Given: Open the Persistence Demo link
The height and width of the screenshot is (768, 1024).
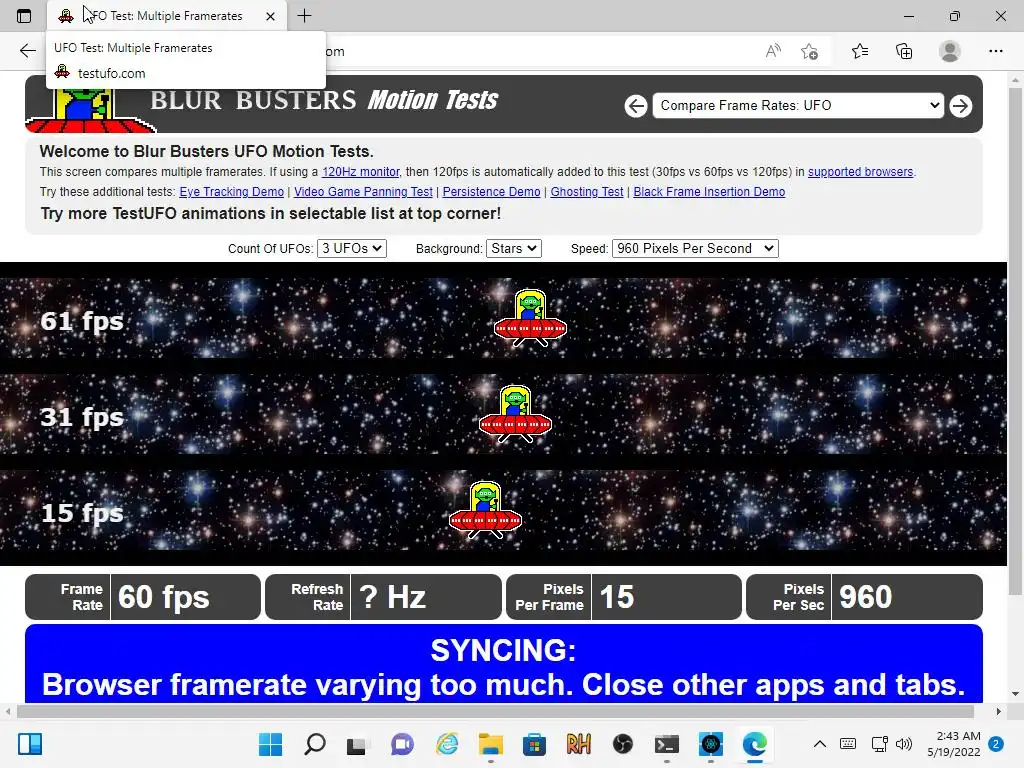Looking at the screenshot, I should pyautogui.click(x=492, y=191).
